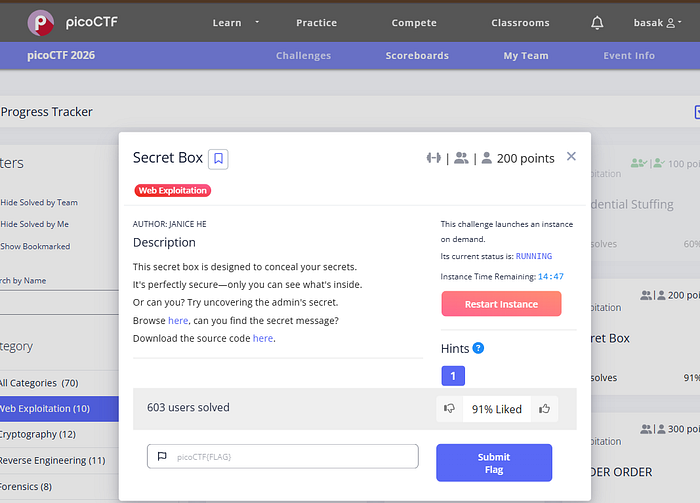Image resolution: width=700 pixels, height=503 pixels.
Task: Open the 'Browse here' instance link
Action: point(178,320)
